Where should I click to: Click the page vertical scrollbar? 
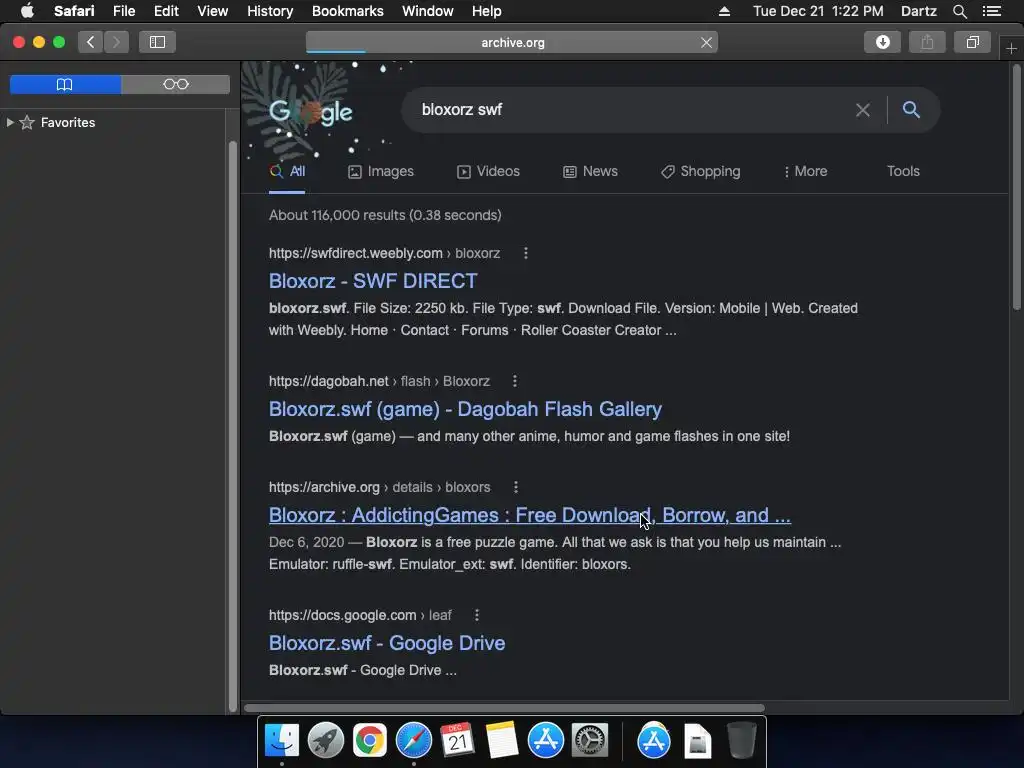click(1016, 189)
